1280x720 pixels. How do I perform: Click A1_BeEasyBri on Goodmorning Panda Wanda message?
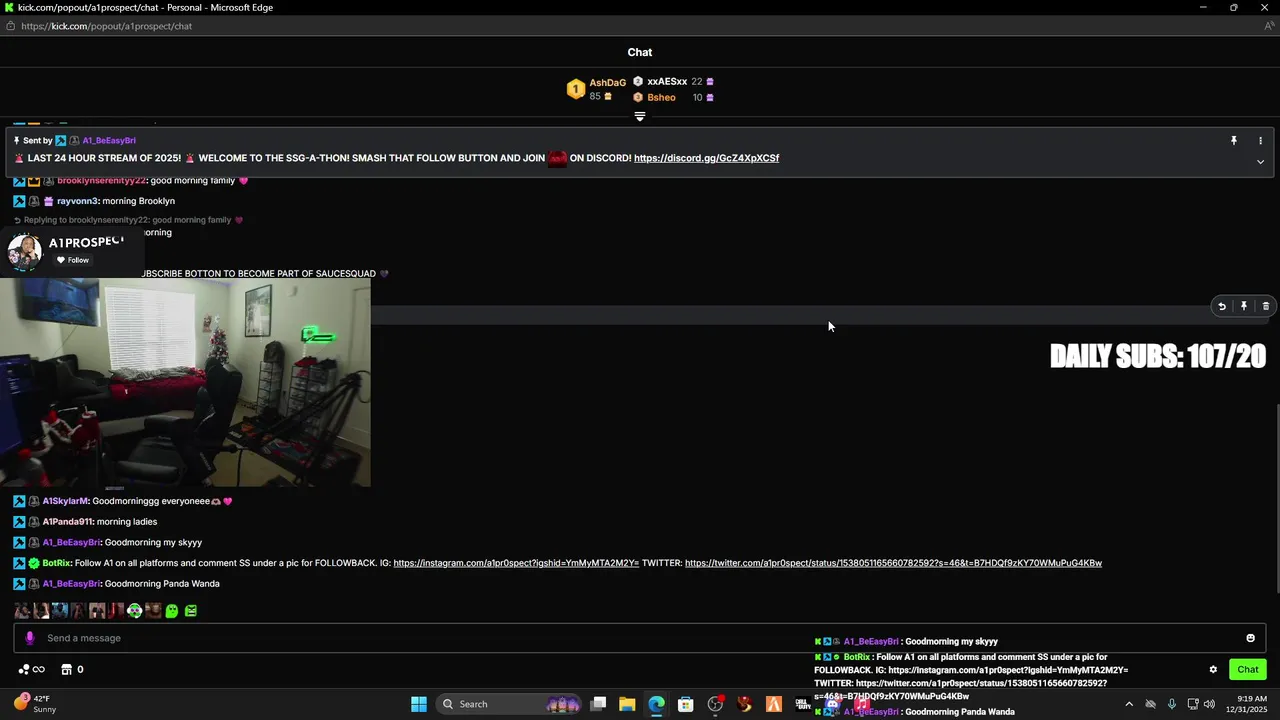coord(71,584)
